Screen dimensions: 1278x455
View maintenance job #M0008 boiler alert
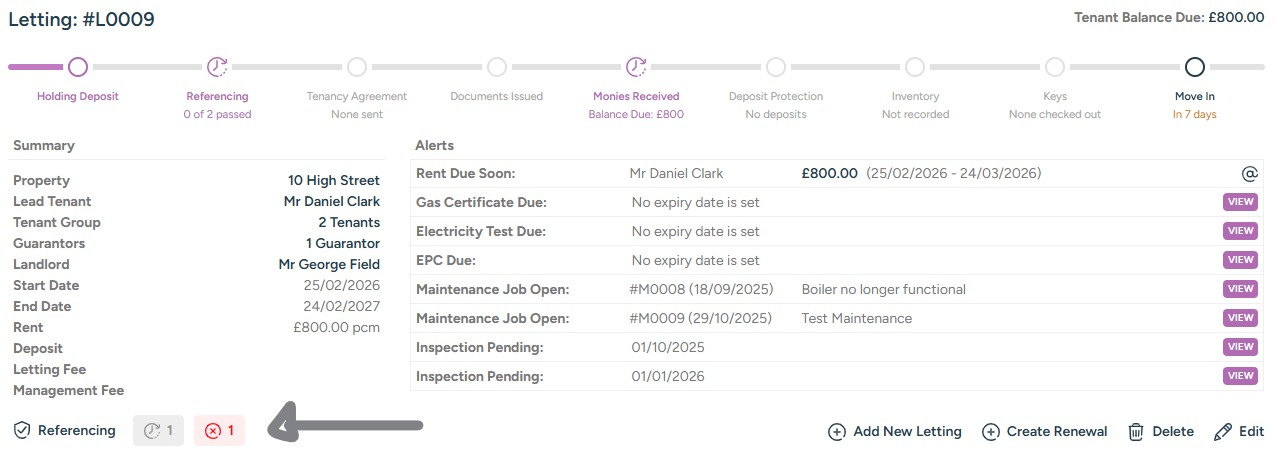[1240, 289]
